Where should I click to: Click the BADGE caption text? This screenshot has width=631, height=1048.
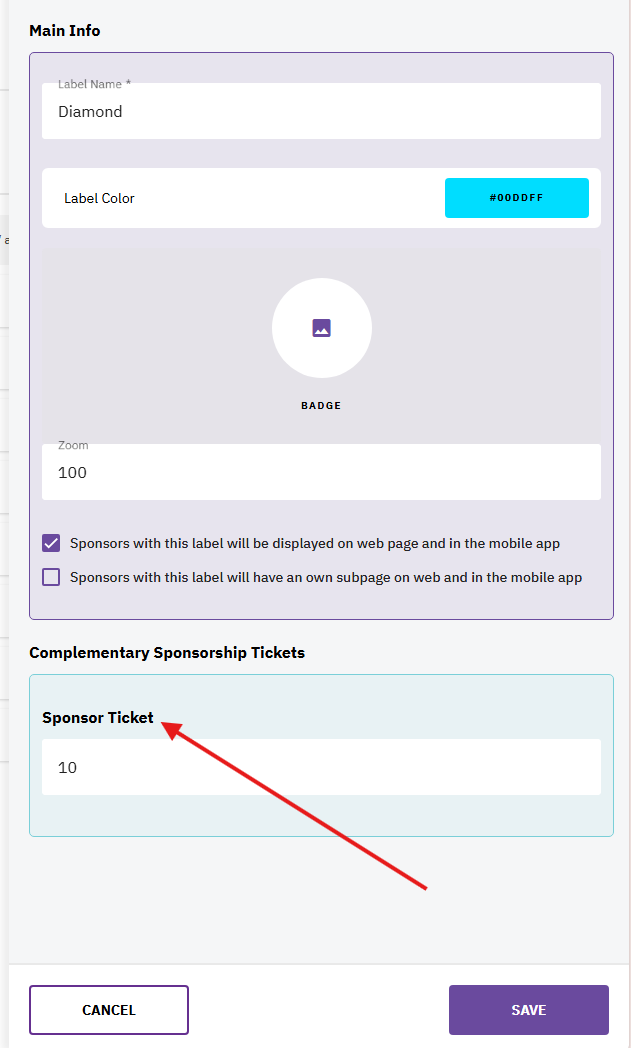coord(321,406)
